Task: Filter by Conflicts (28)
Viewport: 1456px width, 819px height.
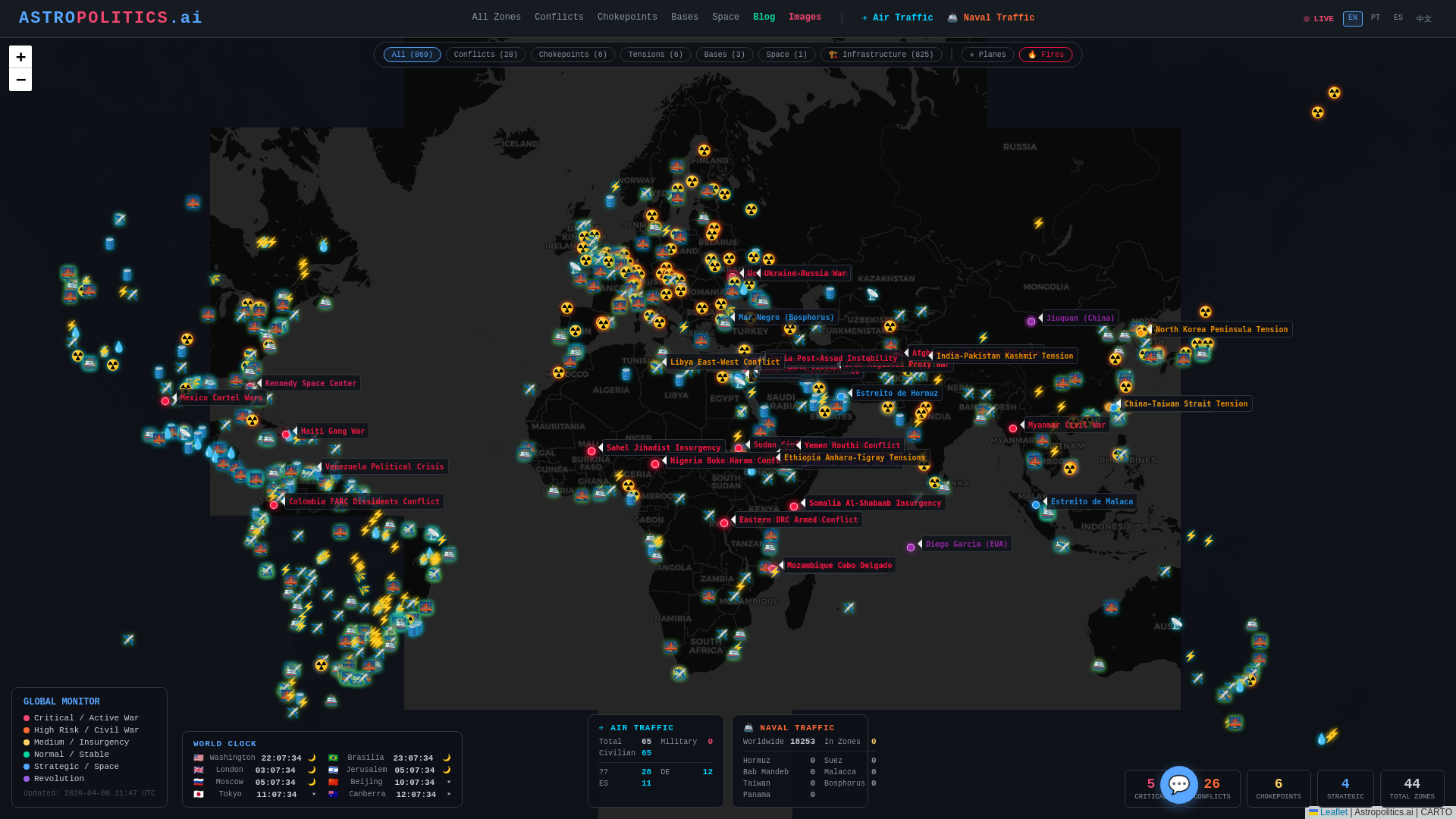Action: (x=485, y=55)
